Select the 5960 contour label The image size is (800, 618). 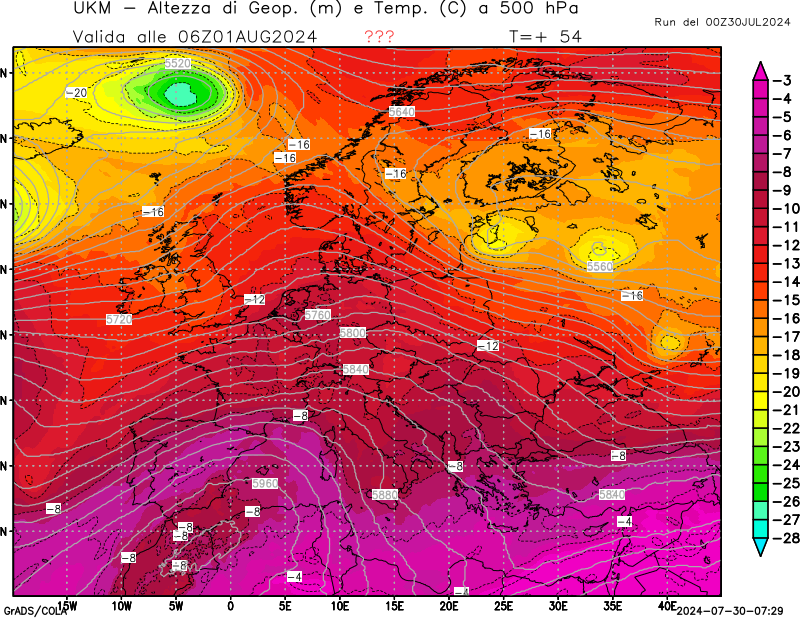265,484
